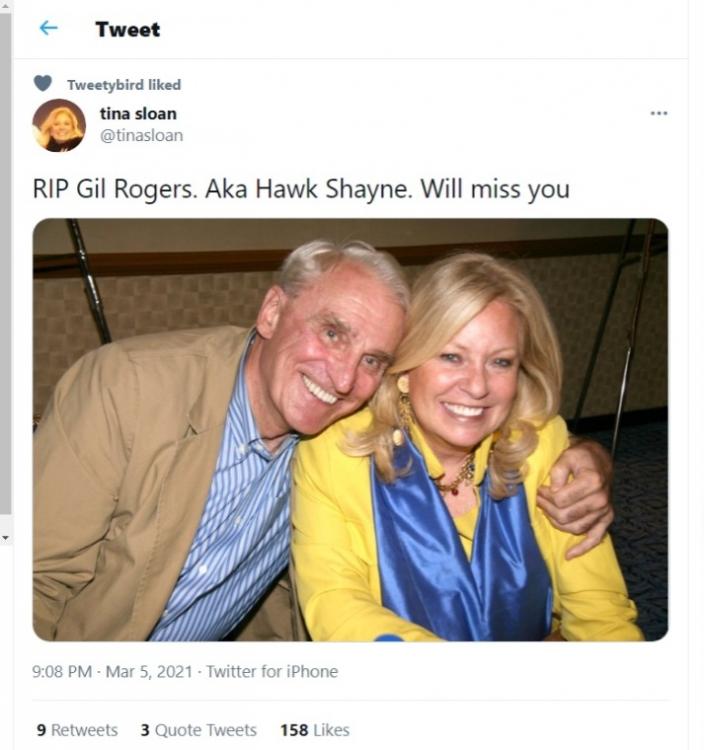
Task: Open the tina sloan display name
Action: point(138,113)
